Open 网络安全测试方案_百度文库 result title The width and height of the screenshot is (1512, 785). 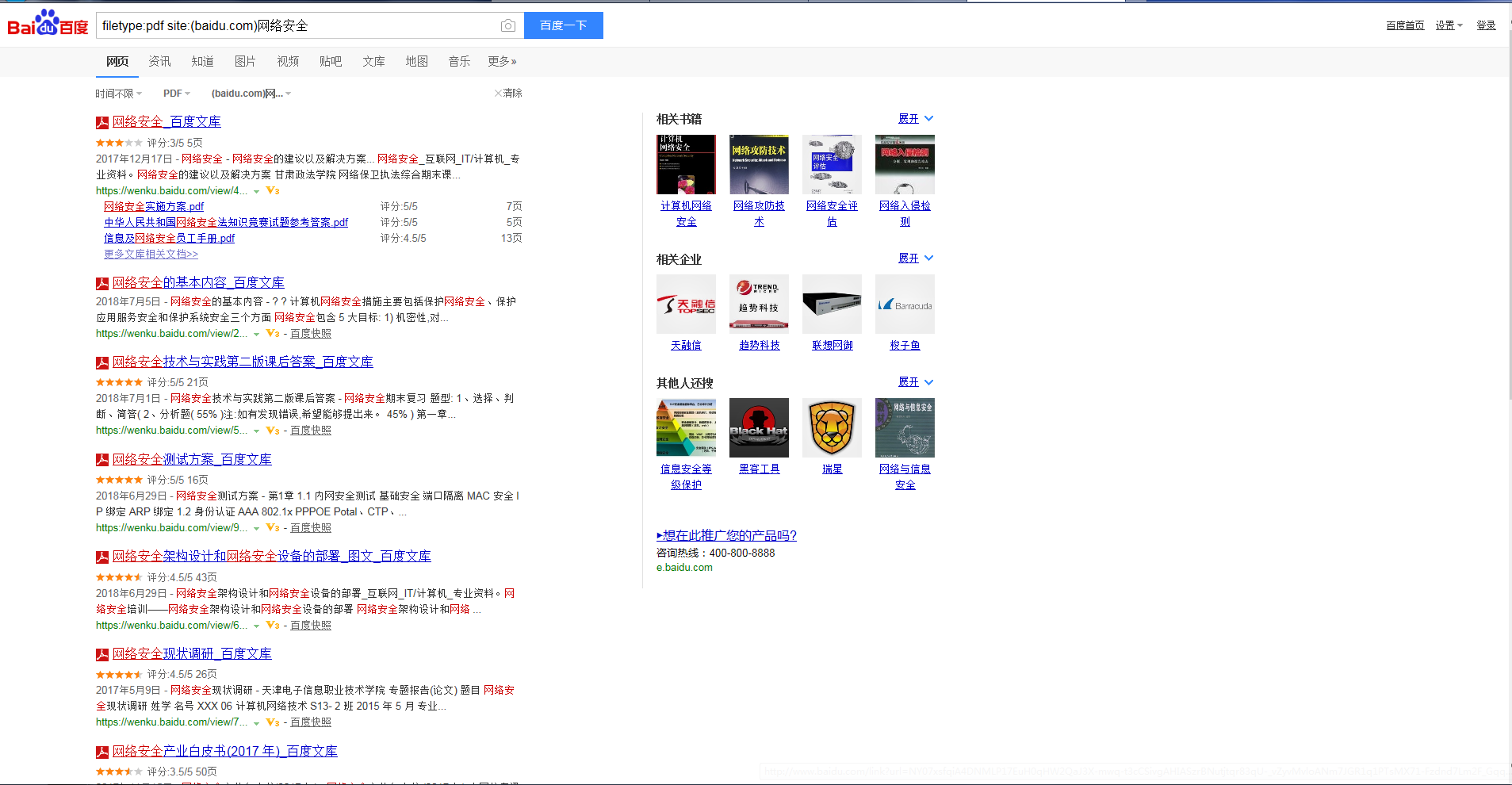point(192,459)
